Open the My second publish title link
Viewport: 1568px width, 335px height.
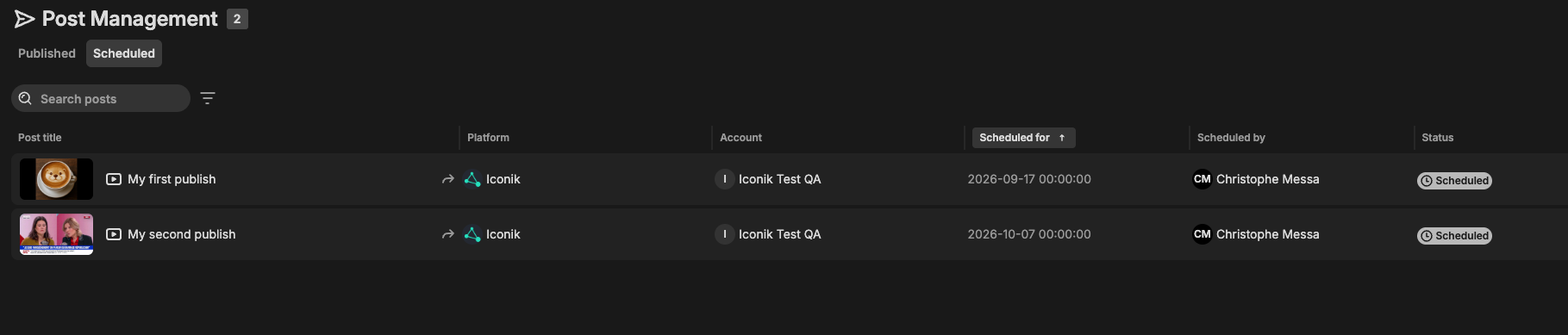pyautogui.click(x=182, y=234)
